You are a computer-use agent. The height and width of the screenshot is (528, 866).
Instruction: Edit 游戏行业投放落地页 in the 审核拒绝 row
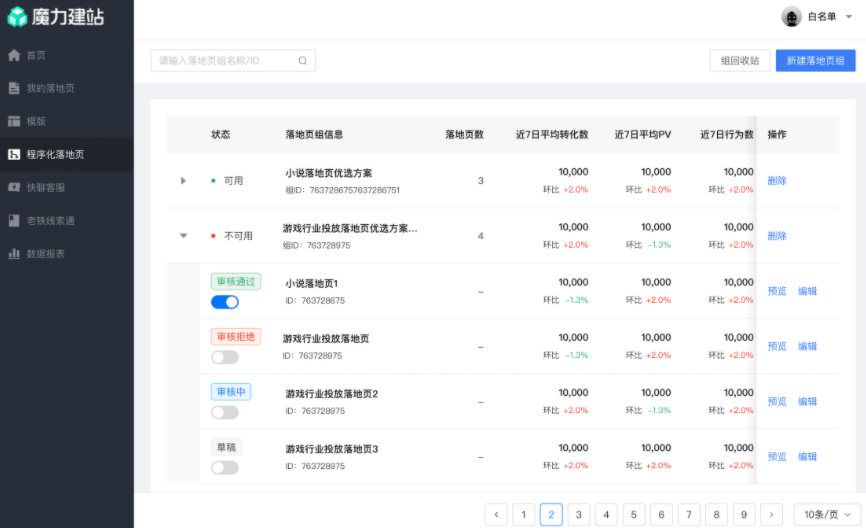(807, 346)
